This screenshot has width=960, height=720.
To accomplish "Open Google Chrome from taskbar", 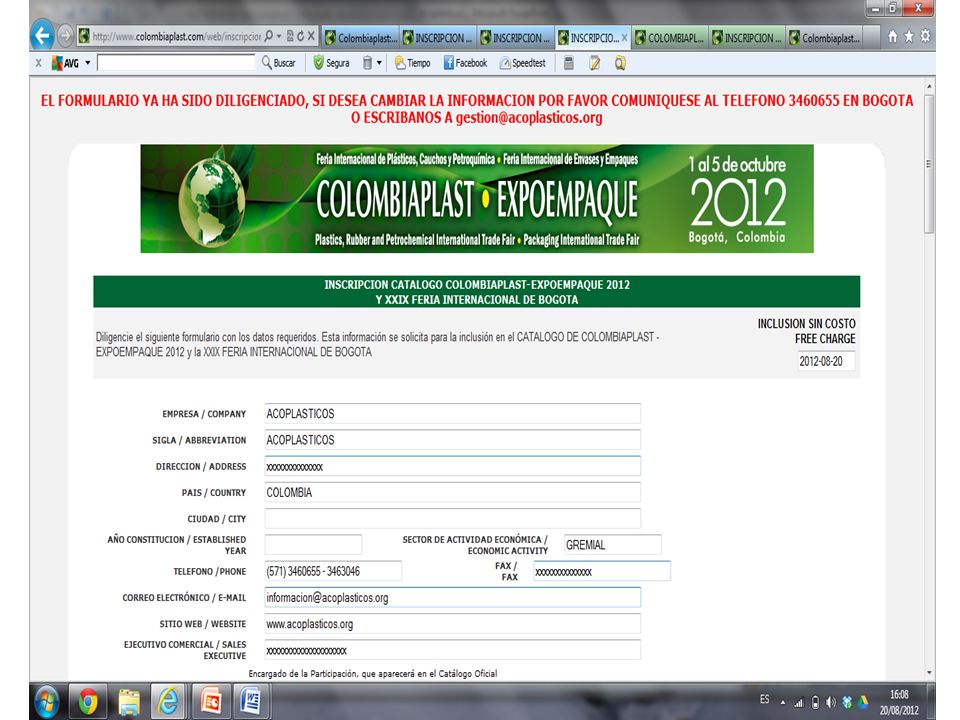I will (88, 702).
